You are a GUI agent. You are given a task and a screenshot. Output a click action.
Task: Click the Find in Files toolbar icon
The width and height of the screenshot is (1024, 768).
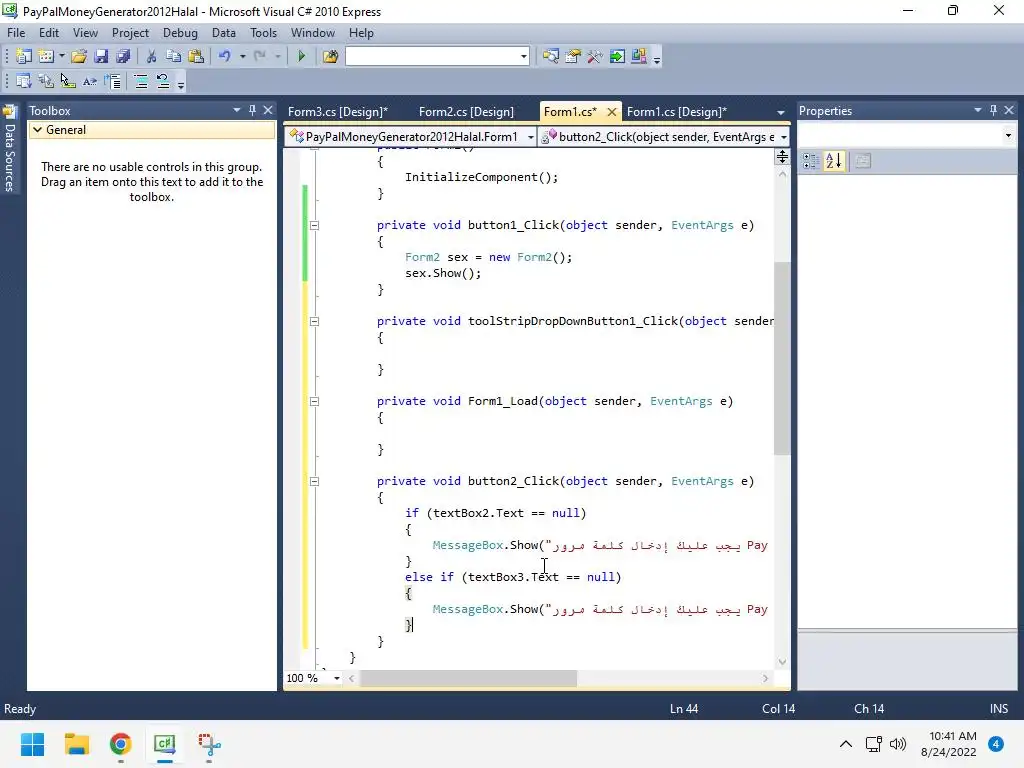[x=330, y=57]
